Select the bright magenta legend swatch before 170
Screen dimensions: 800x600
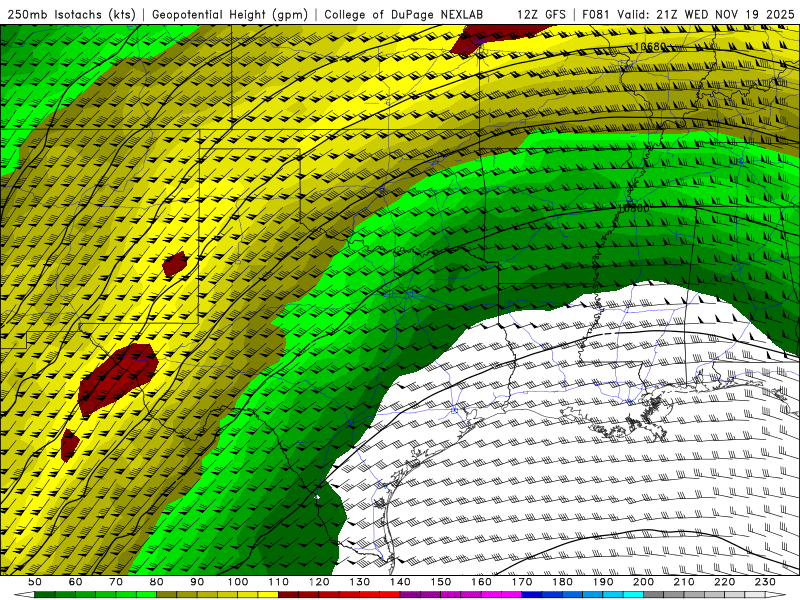[512, 596]
